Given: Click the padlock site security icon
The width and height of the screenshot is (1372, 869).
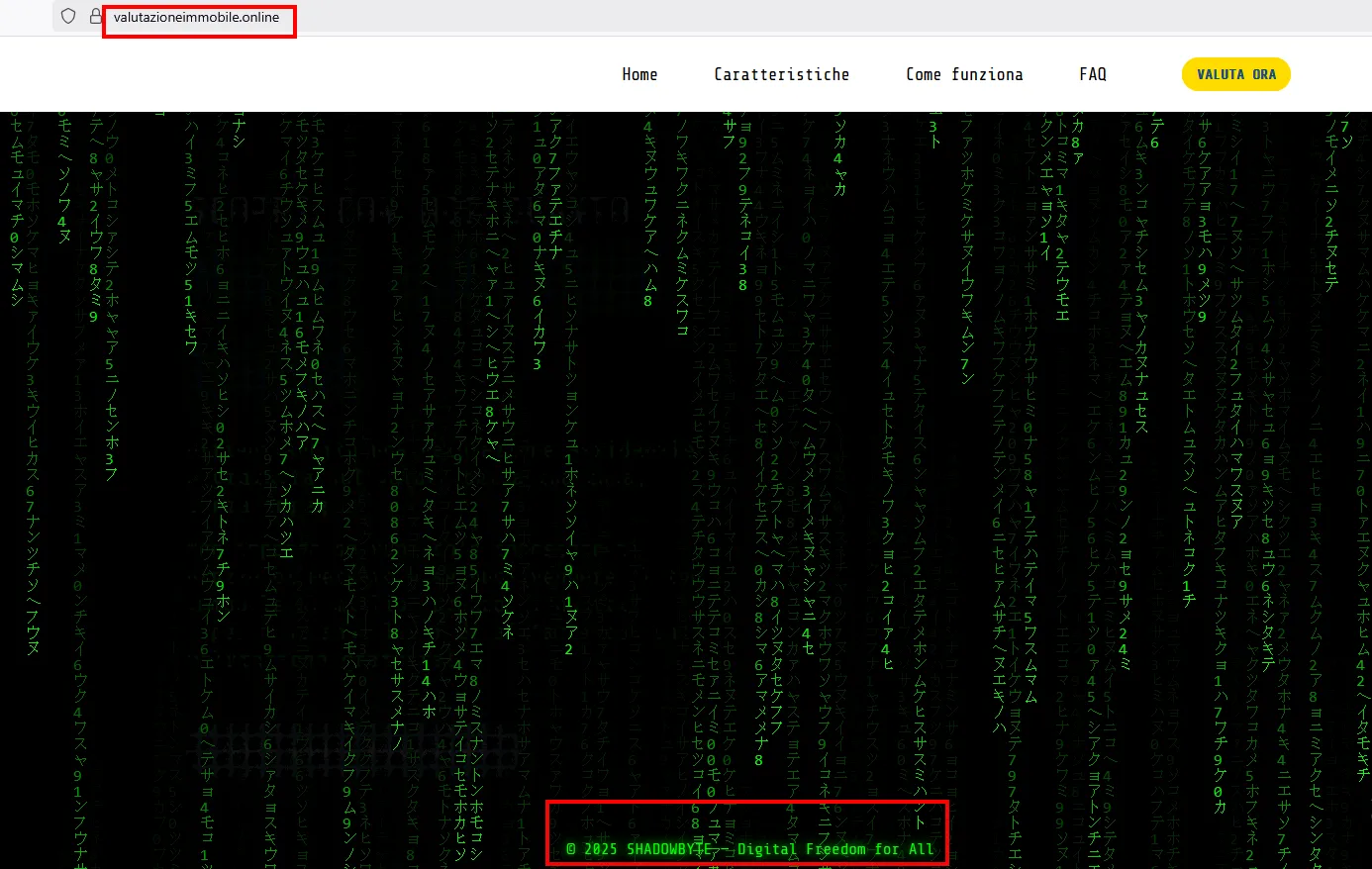Looking at the screenshot, I should point(95,17).
